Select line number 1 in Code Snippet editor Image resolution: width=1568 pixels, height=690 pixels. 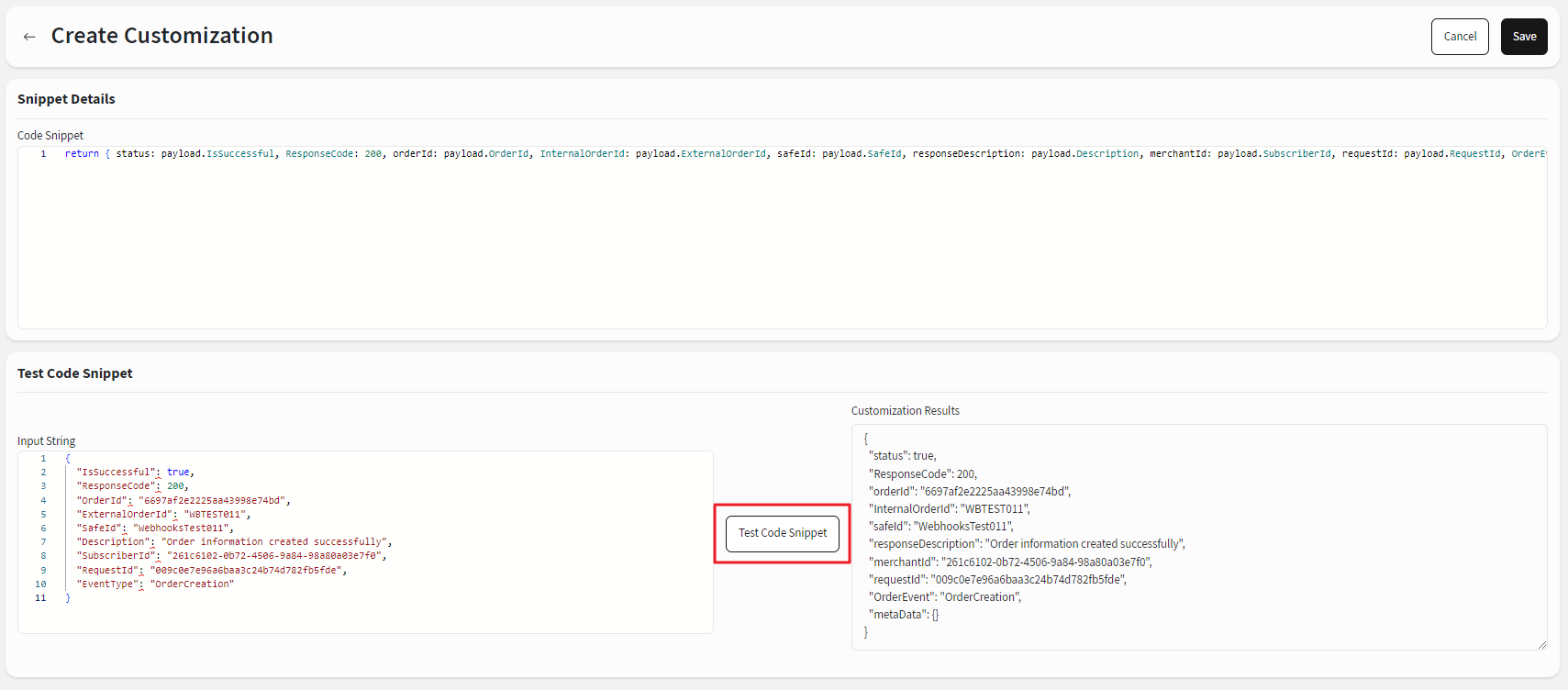[x=43, y=154]
